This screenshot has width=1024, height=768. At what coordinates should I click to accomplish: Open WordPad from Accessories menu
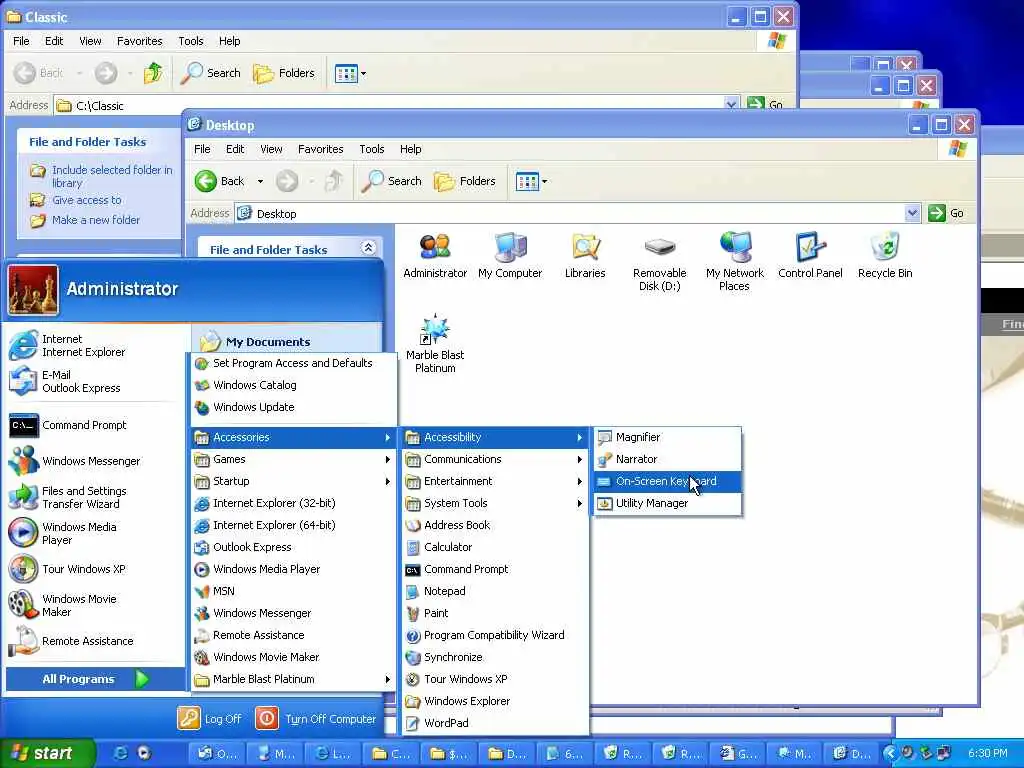(x=494, y=723)
